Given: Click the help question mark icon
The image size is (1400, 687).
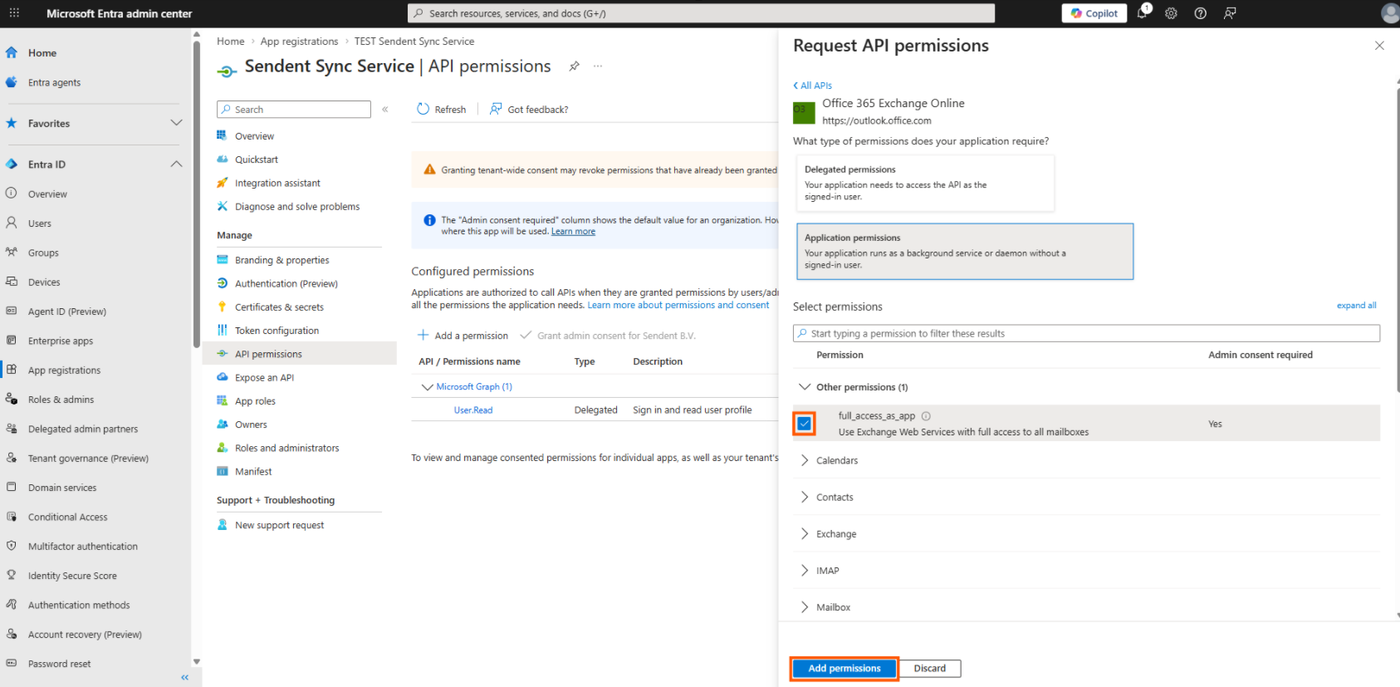Looking at the screenshot, I should coord(1200,13).
